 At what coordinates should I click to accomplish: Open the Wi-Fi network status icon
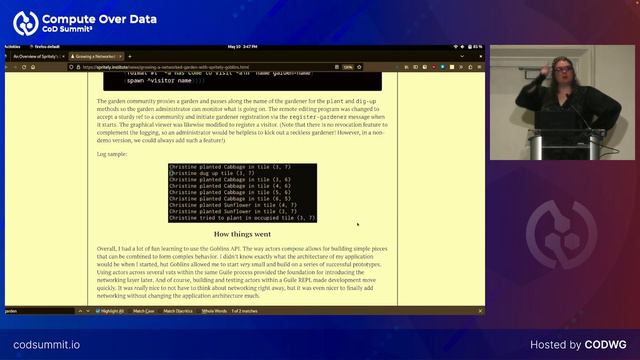pos(456,47)
